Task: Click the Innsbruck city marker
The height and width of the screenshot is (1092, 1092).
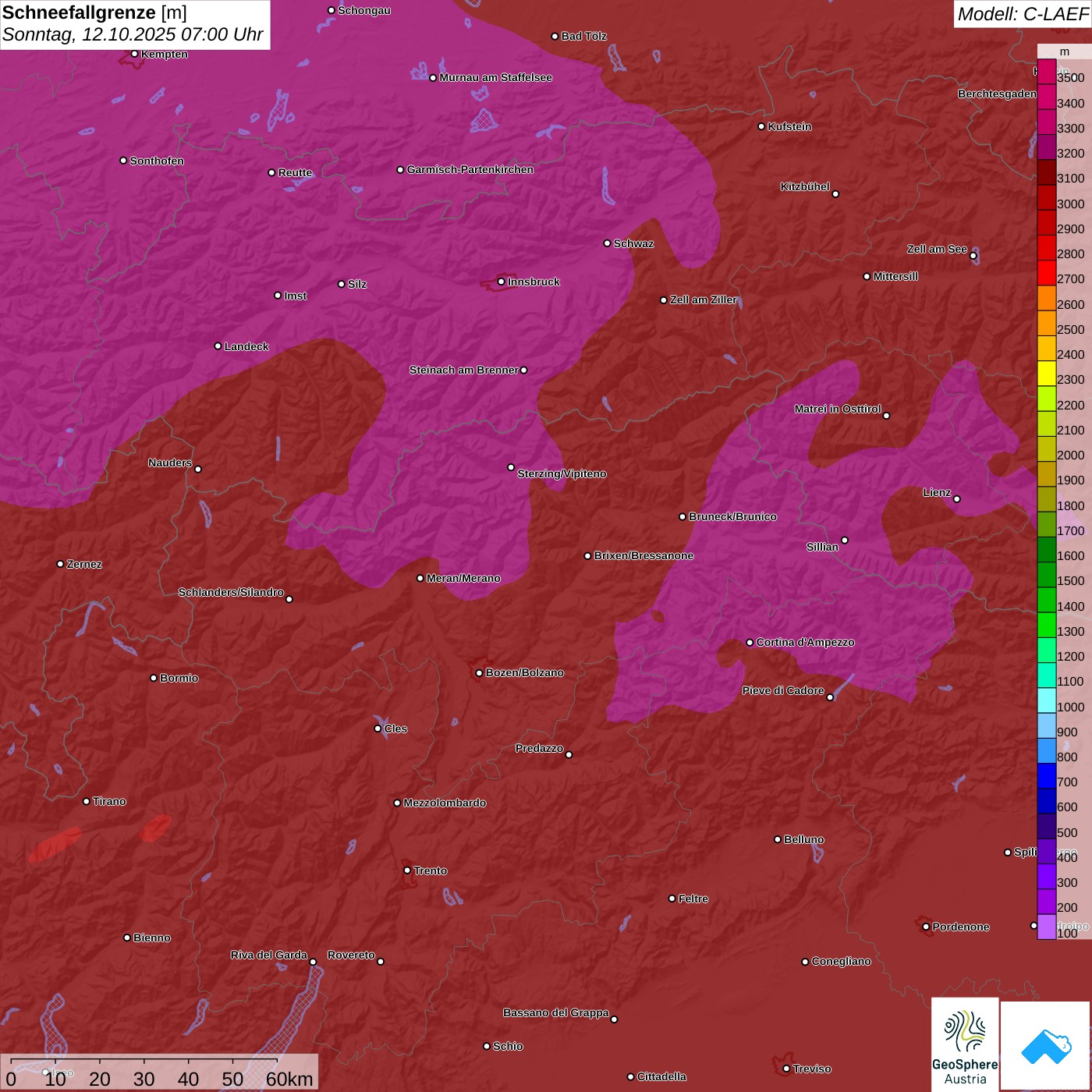Action: click(x=501, y=282)
